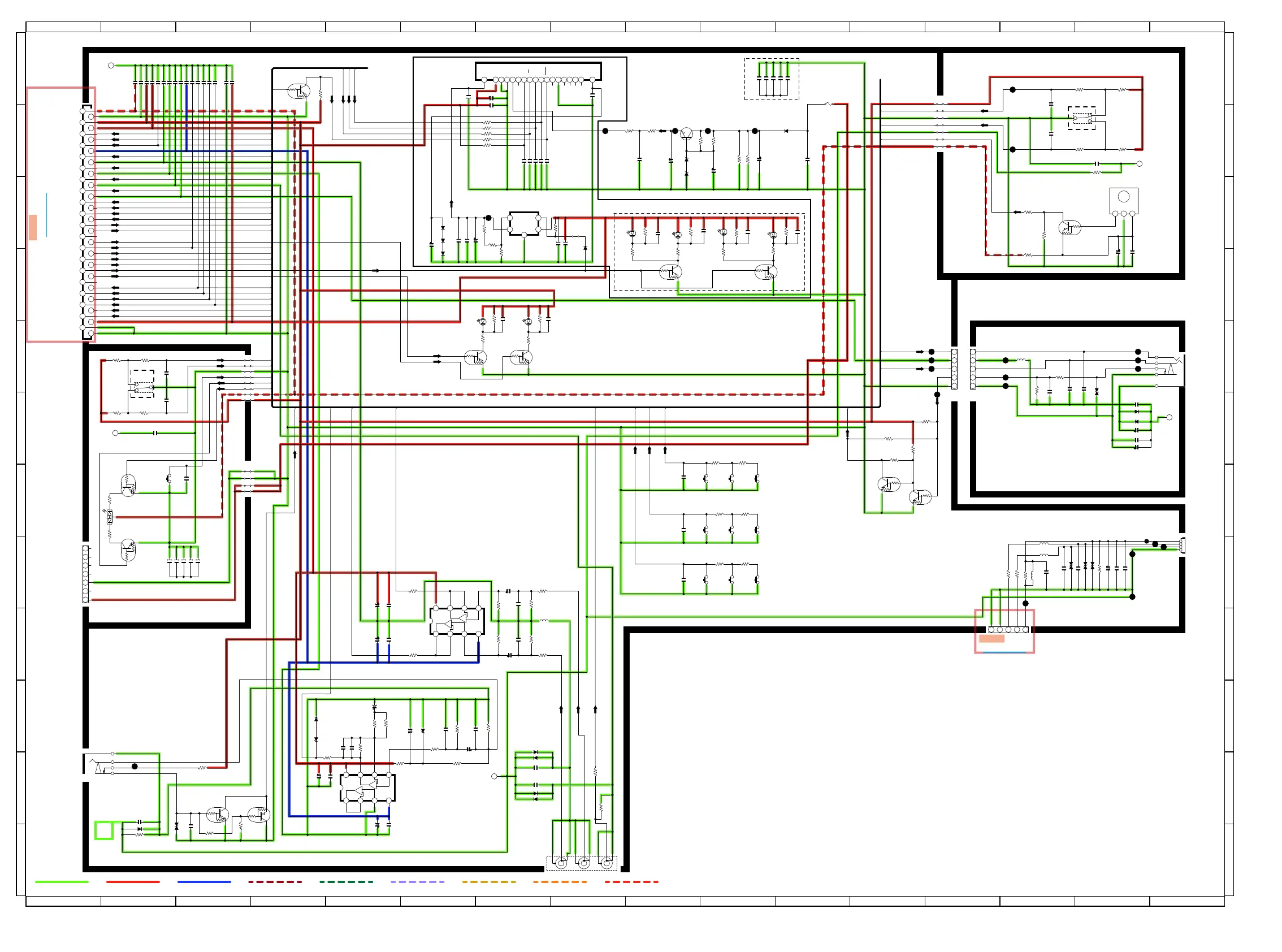Click the light-blue vertical line in left pink box
This screenshot has height=952, width=1282.
[x=47, y=214]
